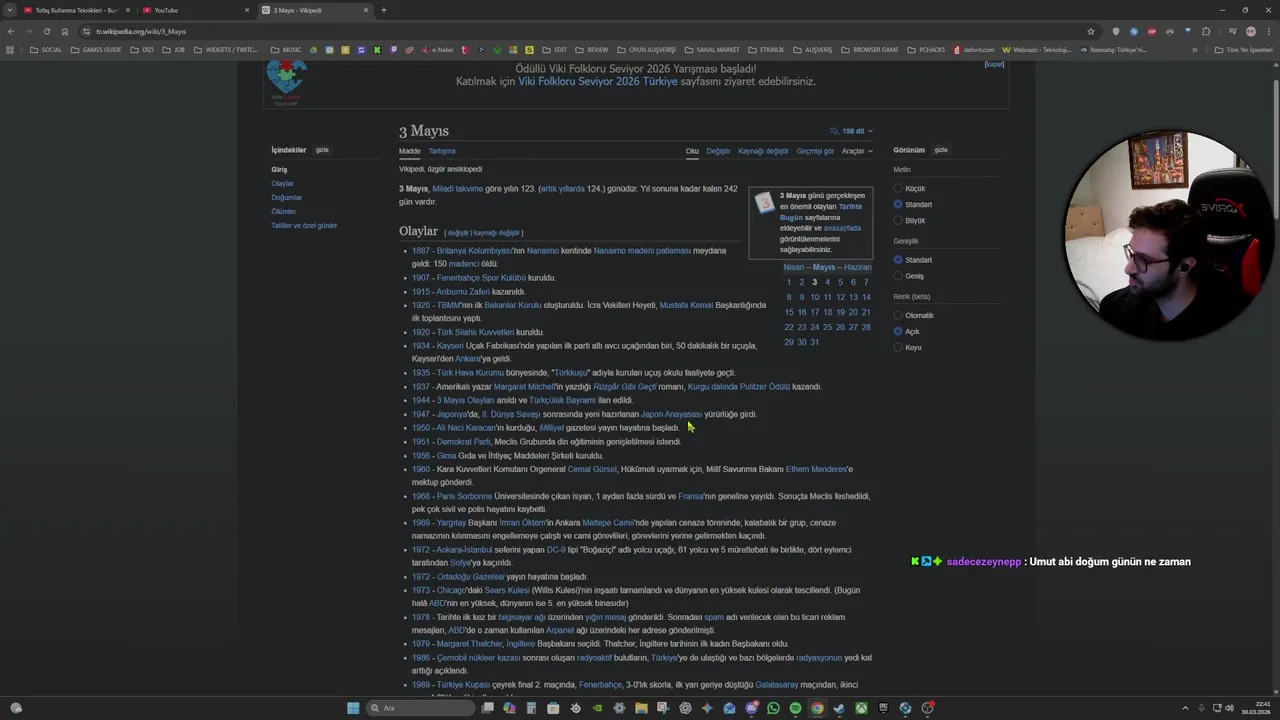
Task: Jump to Doğumlar in contents
Action: pos(286,197)
